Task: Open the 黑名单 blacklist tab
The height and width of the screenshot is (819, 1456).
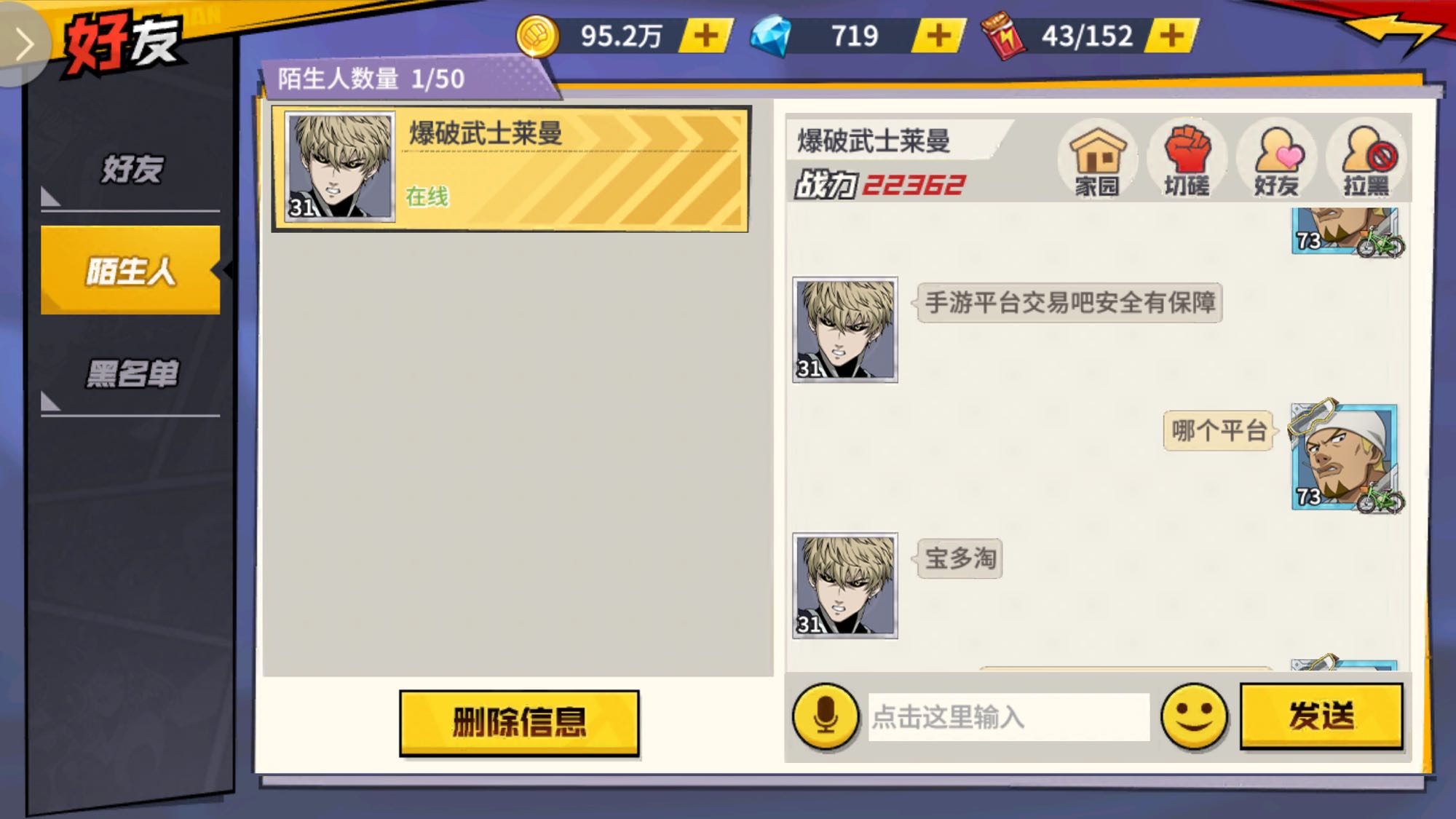Action: click(x=131, y=374)
